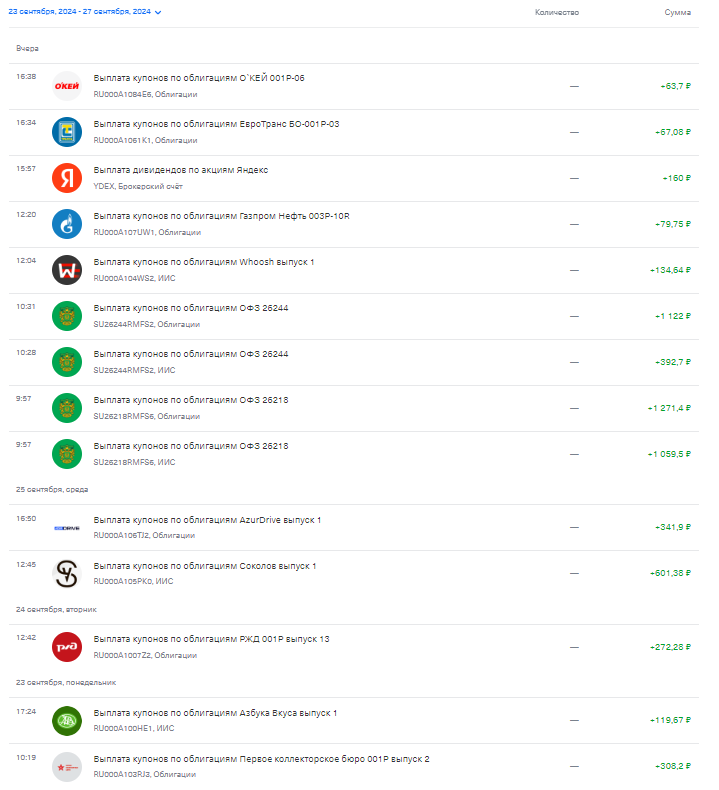The image size is (719, 790).
Task: Click the Первое коллекторское бюро logo
Action: [x=67, y=767]
